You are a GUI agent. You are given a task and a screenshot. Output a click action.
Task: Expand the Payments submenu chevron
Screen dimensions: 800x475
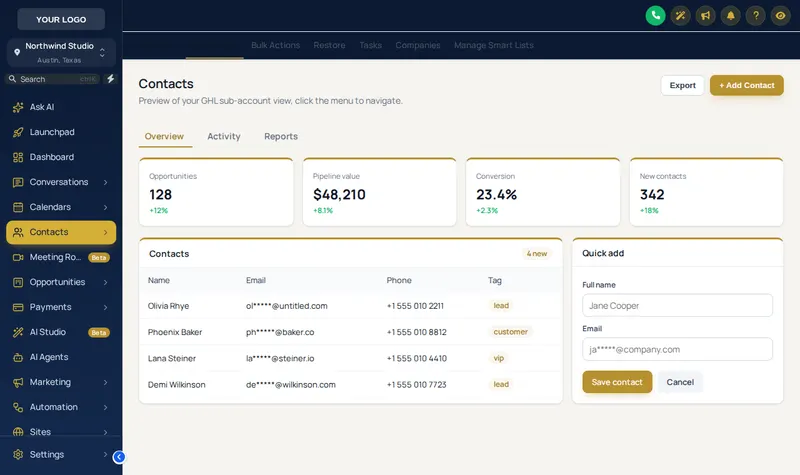point(106,307)
